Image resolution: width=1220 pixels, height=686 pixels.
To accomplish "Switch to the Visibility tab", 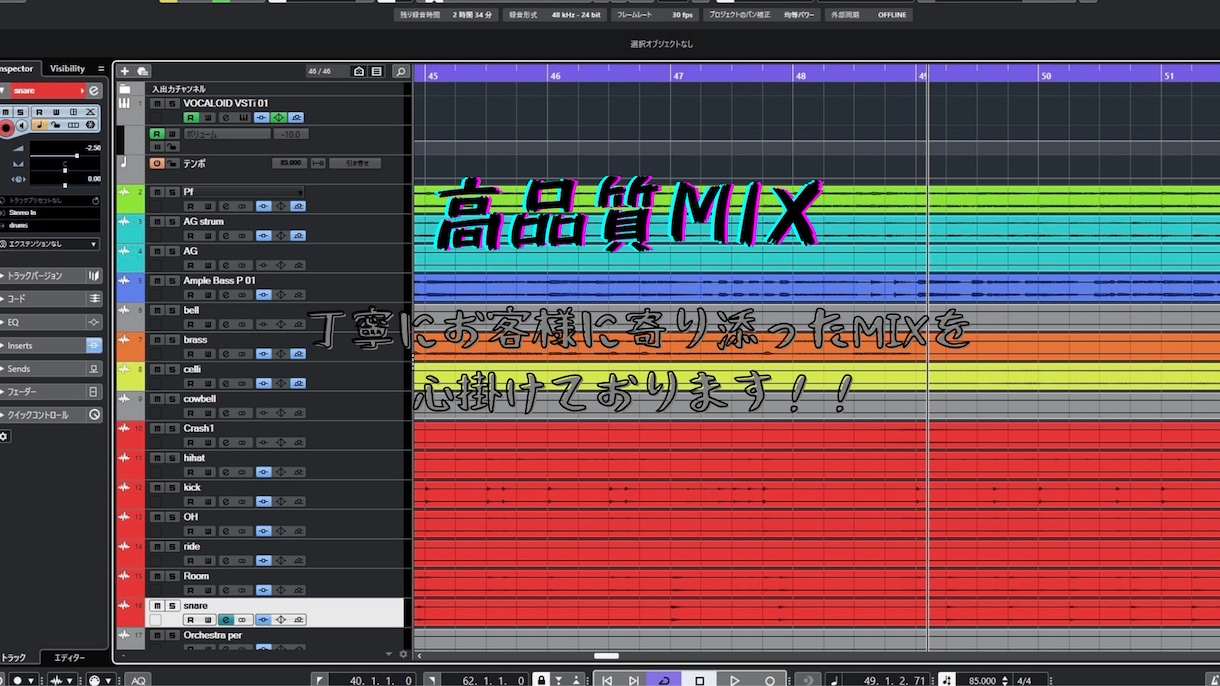I will coord(68,68).
